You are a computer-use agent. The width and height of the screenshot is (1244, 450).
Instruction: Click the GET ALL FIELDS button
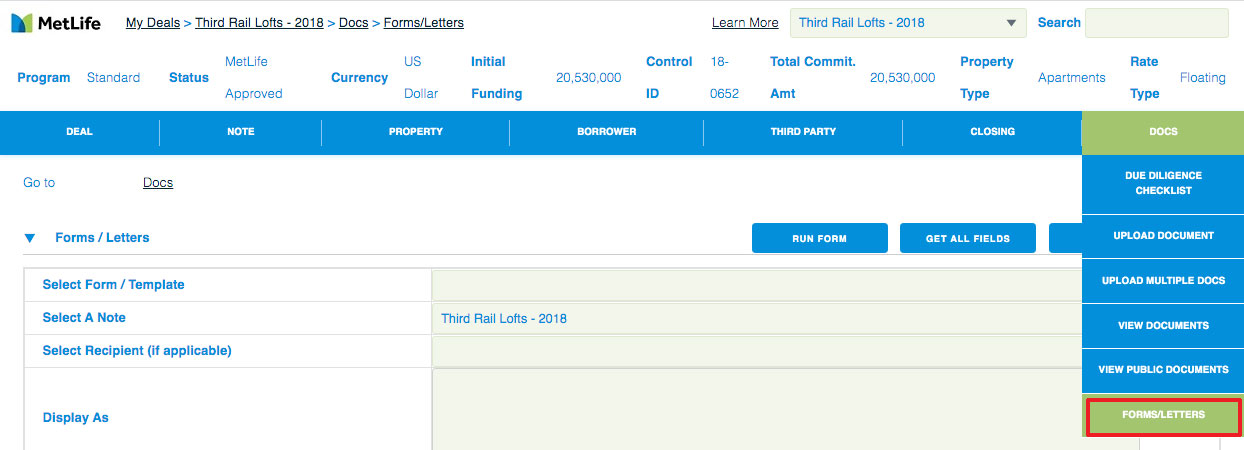pos(968,238)
